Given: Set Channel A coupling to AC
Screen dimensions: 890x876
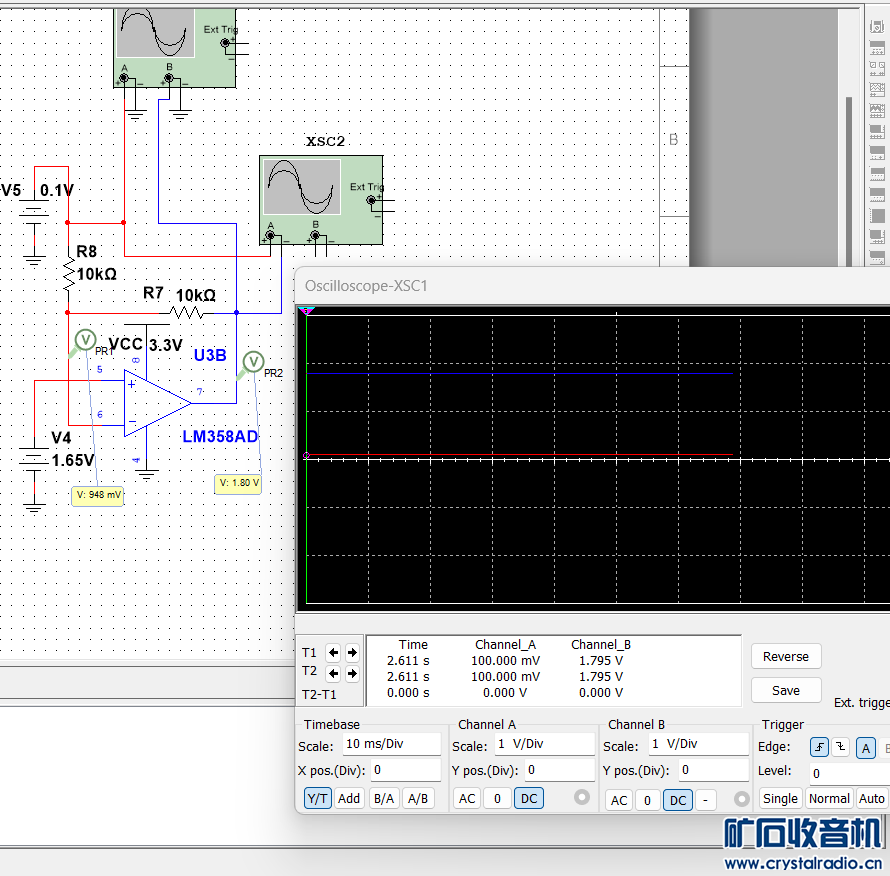Looking at the screenshot, I should (467, 799).
